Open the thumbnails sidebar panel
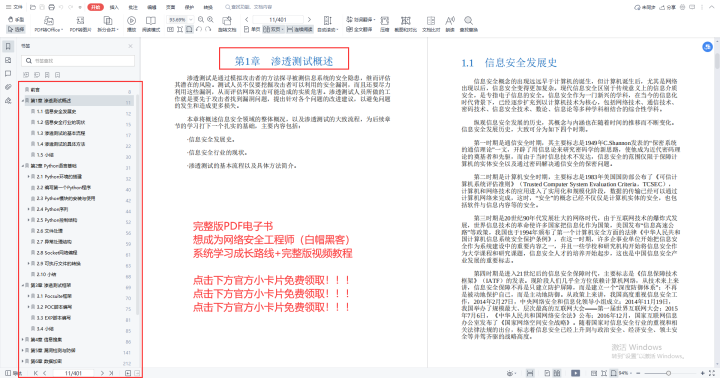The image size is (720, 378). [x=8, y=60]
